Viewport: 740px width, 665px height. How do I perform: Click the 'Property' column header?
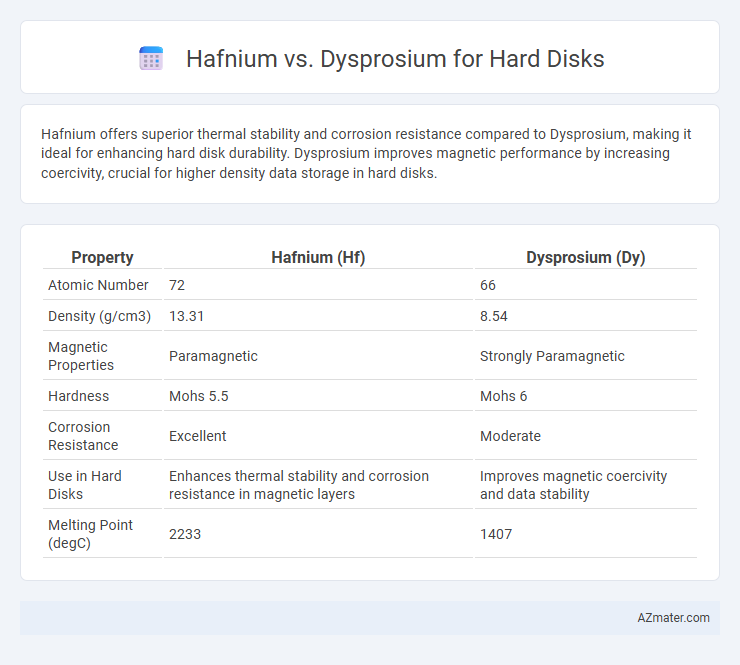click(102, 257)
